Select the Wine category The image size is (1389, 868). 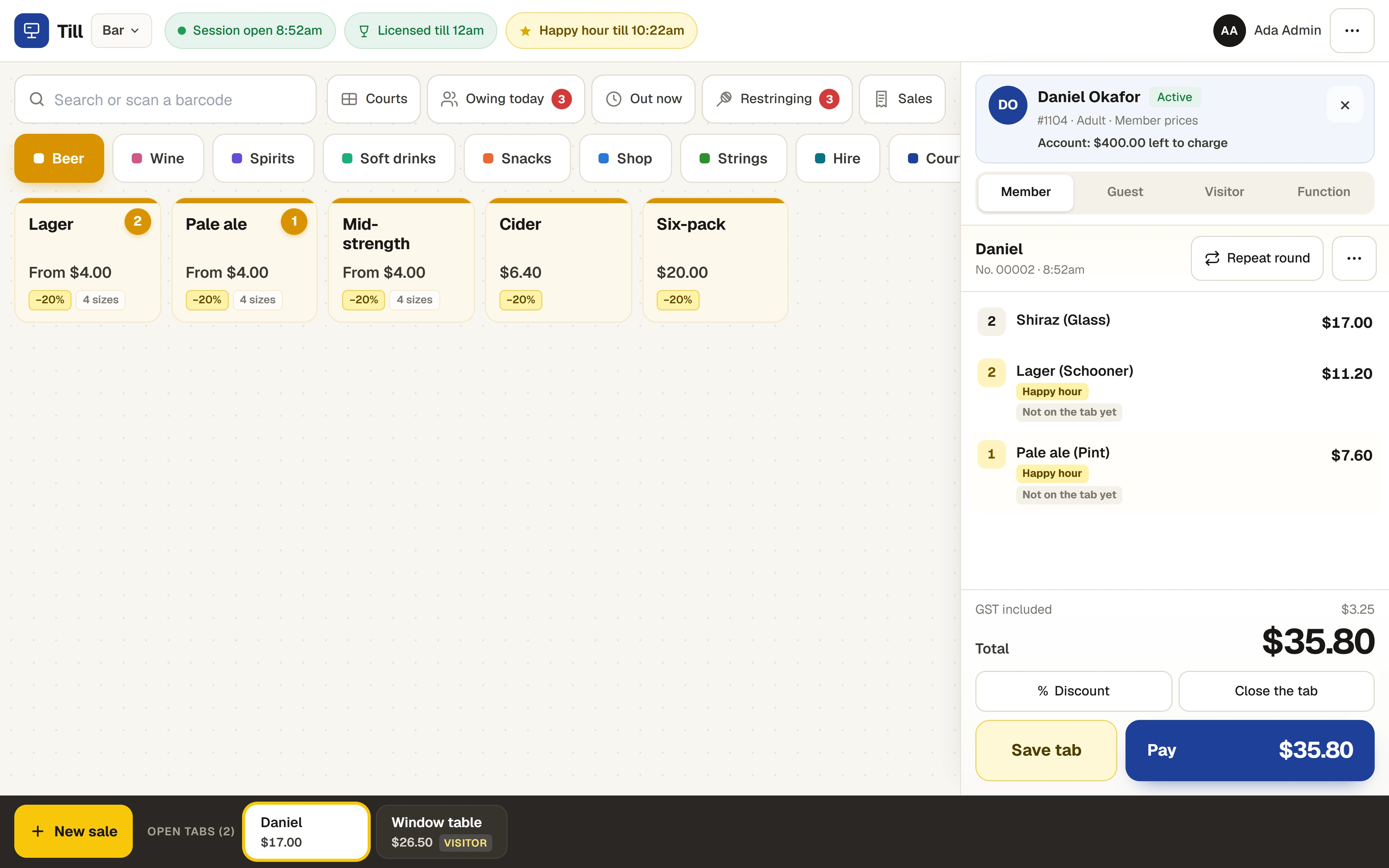point(158,158)
